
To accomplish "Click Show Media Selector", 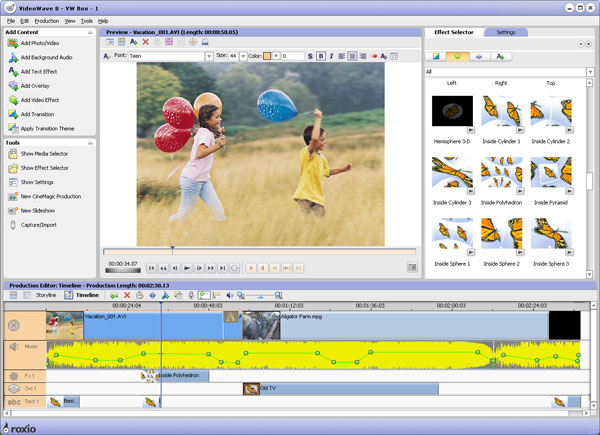I will 45,153.
